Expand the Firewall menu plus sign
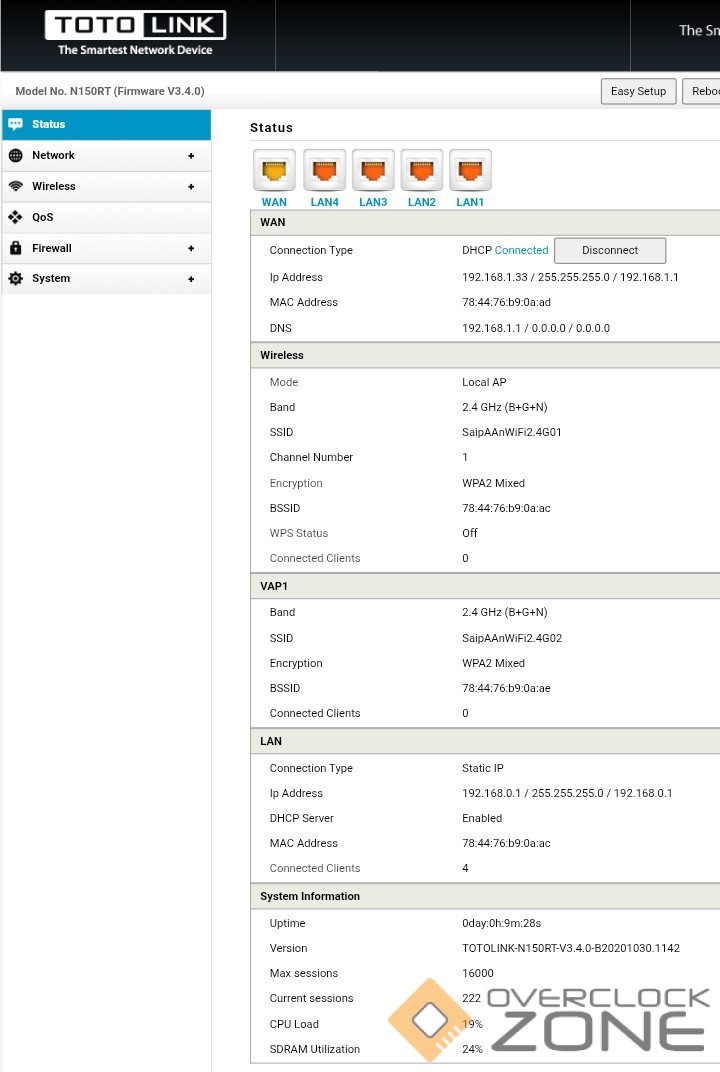 pos(191,249)
